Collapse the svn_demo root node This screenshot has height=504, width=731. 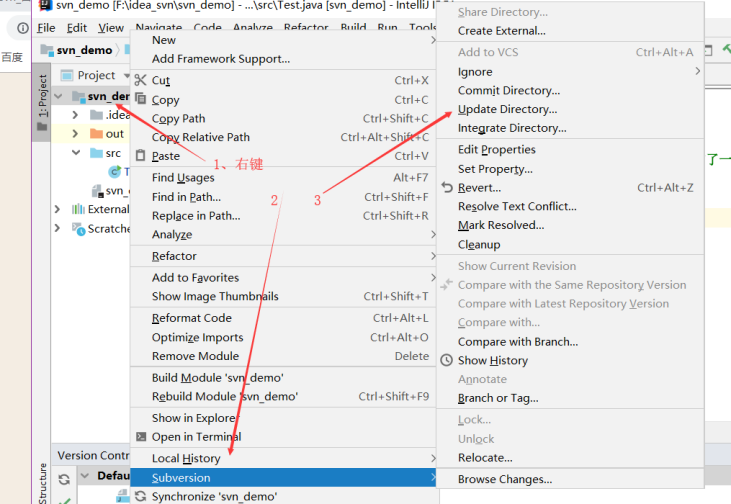[x=58, y=96]
